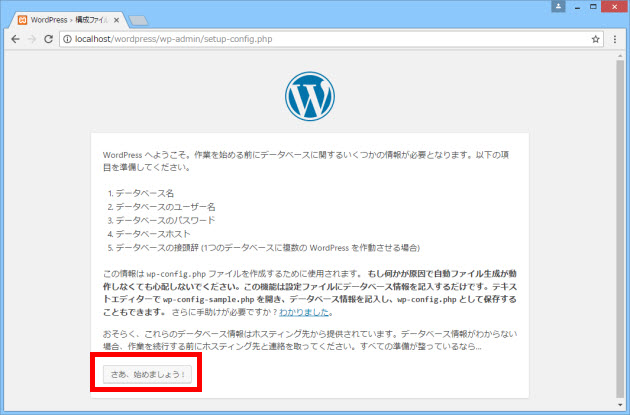Click the XAMPP favicon on the tab
630x415 pixels.
point(22,20)
